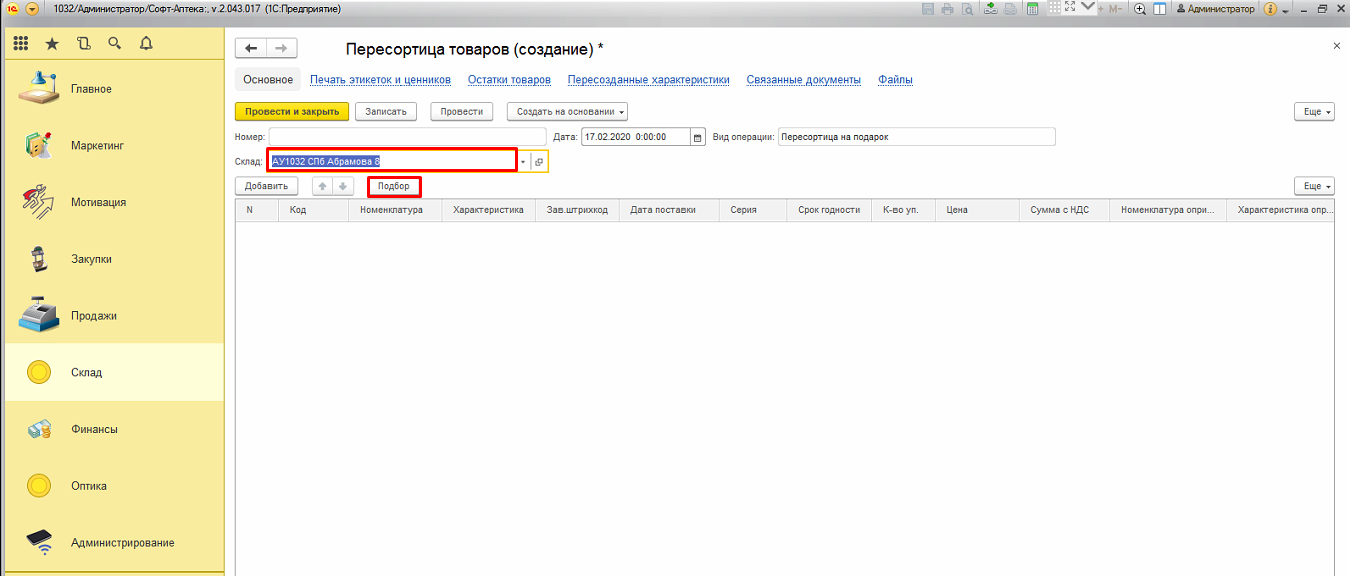Open the Склад section in sidebar
Image resolution: width=1350 pixels, height=576 pixels.
(x=87, y=372)
